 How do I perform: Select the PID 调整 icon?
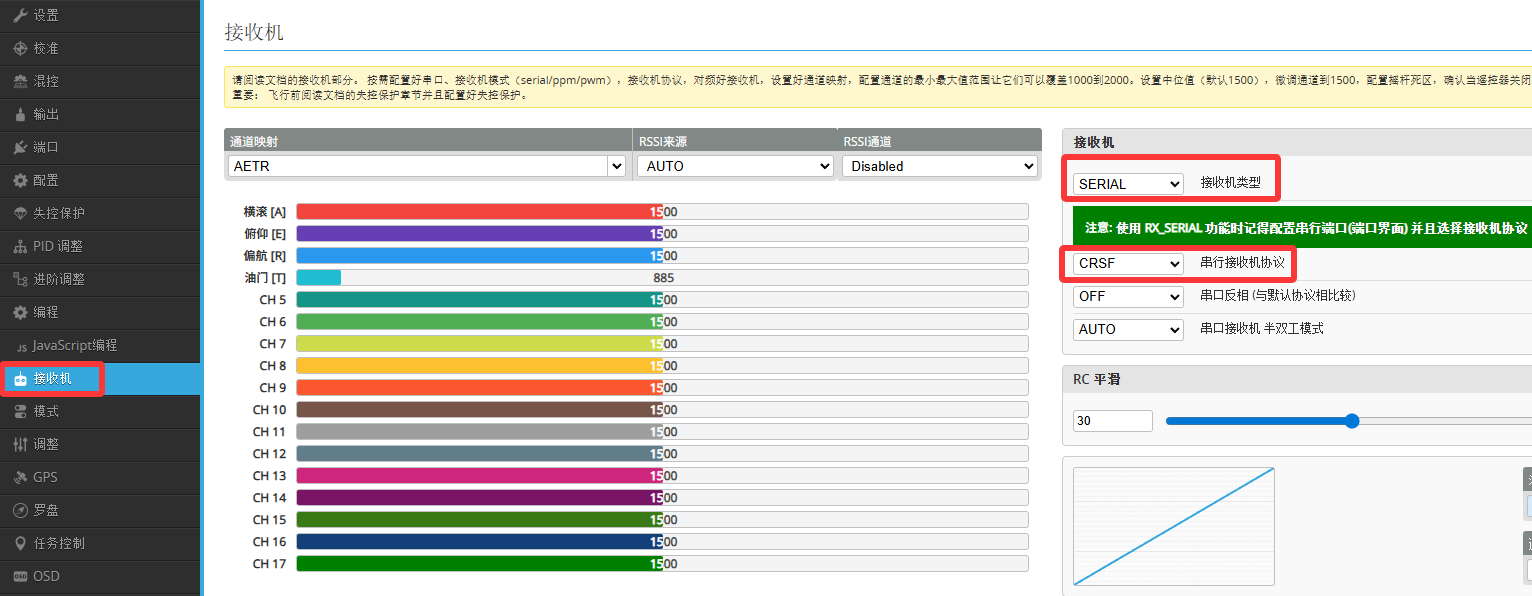tap(20, 246)
